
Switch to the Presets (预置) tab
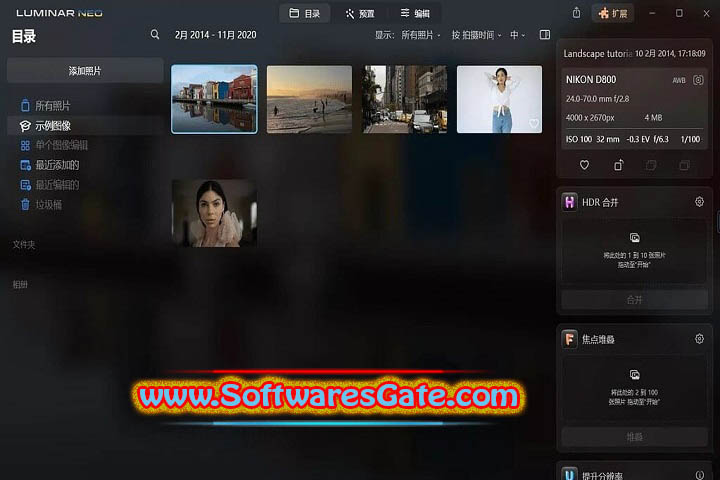click(360, 14)
